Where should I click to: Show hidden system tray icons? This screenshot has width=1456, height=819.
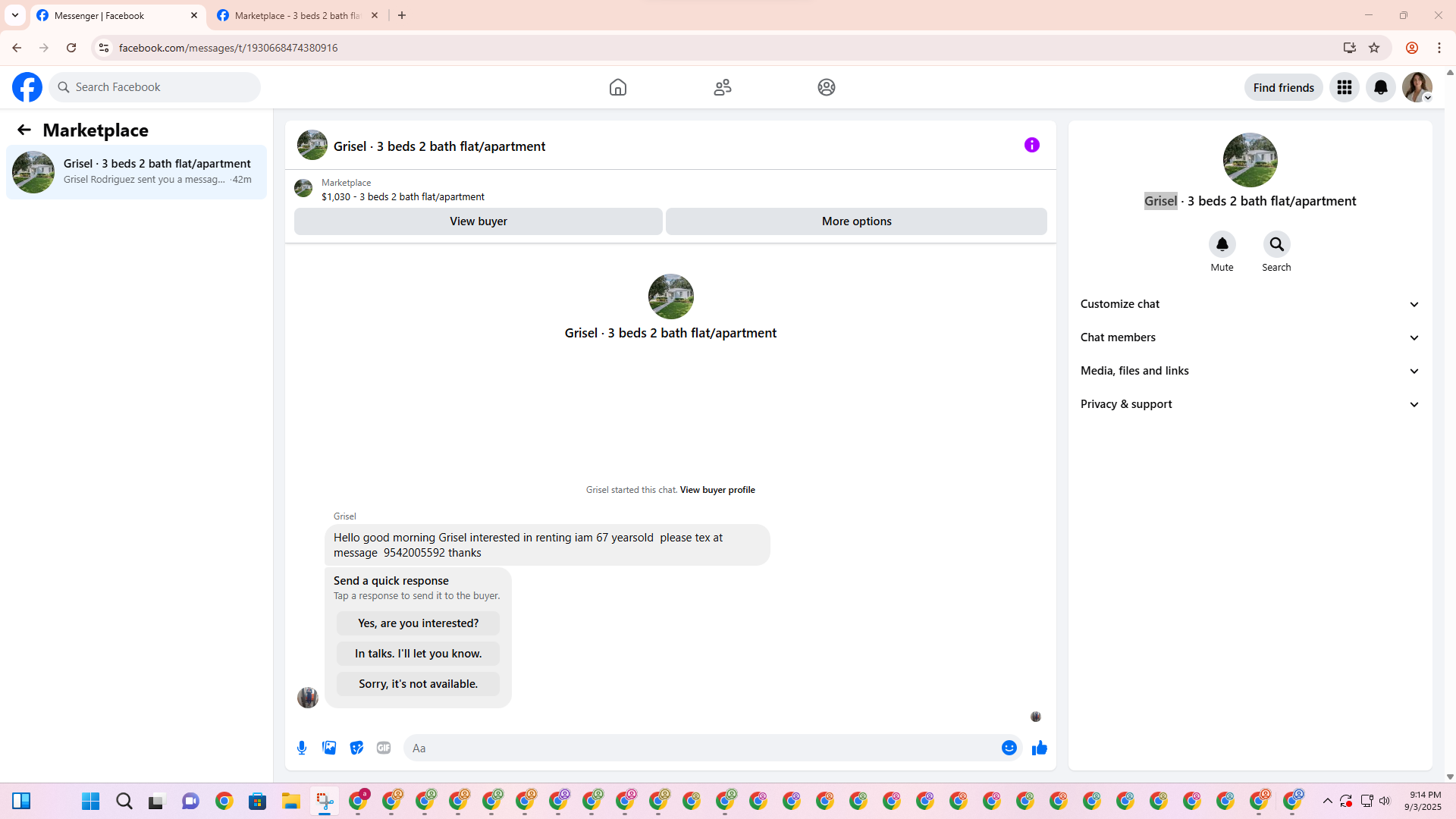pos(1328,802)
